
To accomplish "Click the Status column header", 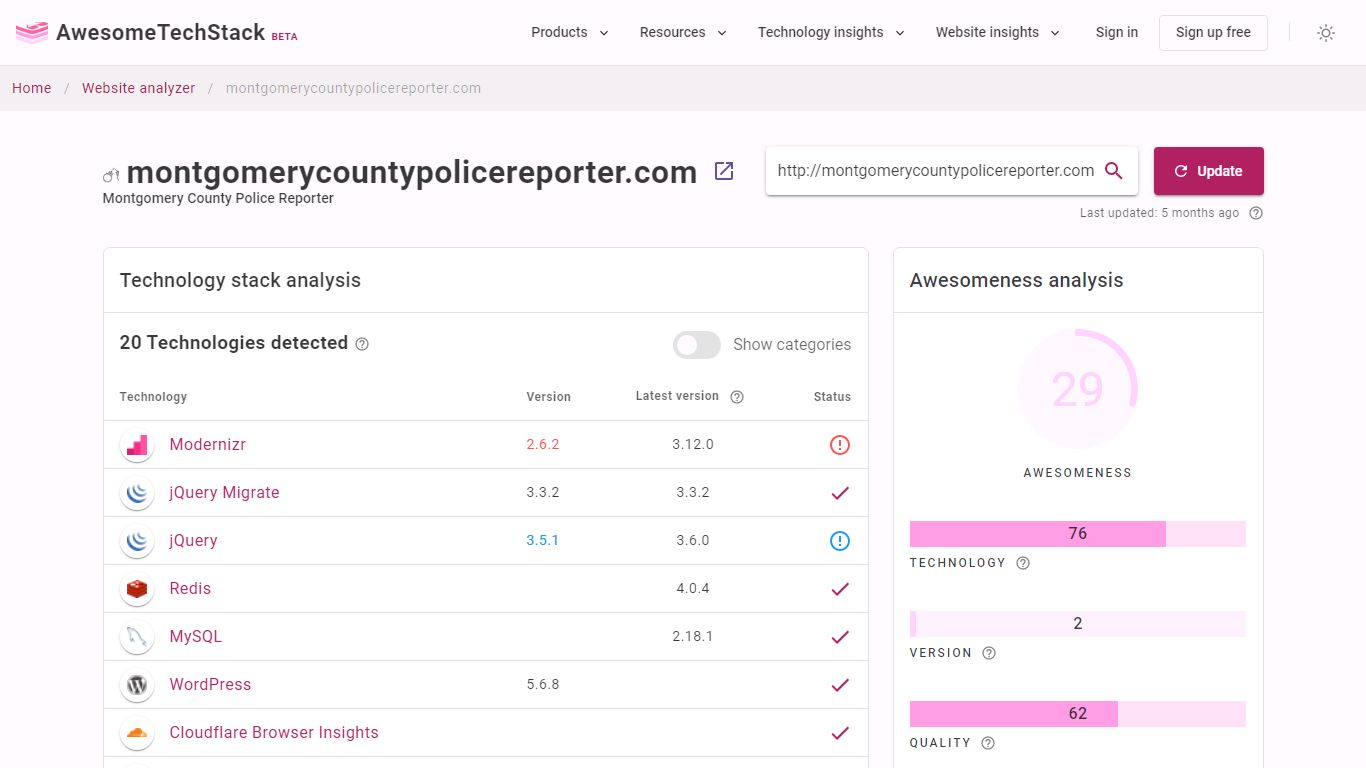I will (x=832, y=397).
